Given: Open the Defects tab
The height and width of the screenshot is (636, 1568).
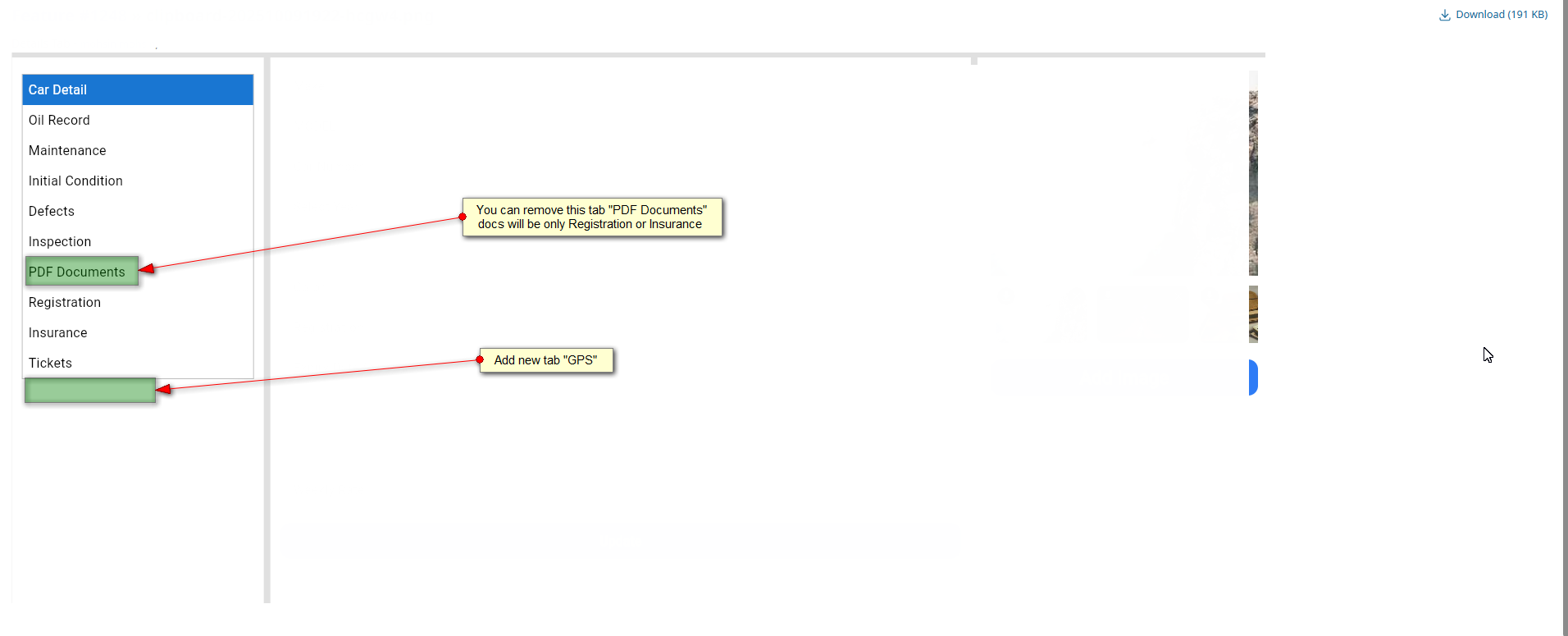Looking at the screenshot, I should coord(52,211).
